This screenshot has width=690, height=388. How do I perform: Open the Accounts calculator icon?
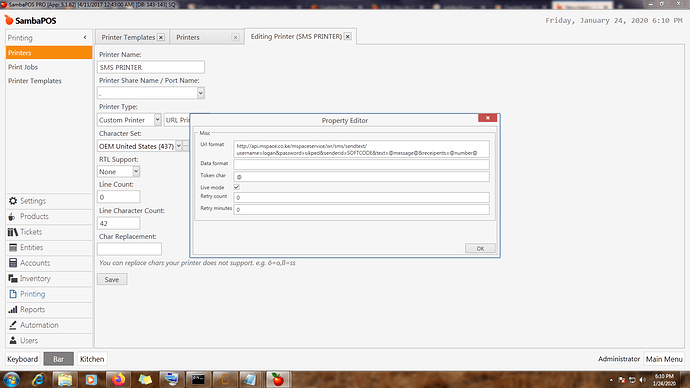pos(13,263)
